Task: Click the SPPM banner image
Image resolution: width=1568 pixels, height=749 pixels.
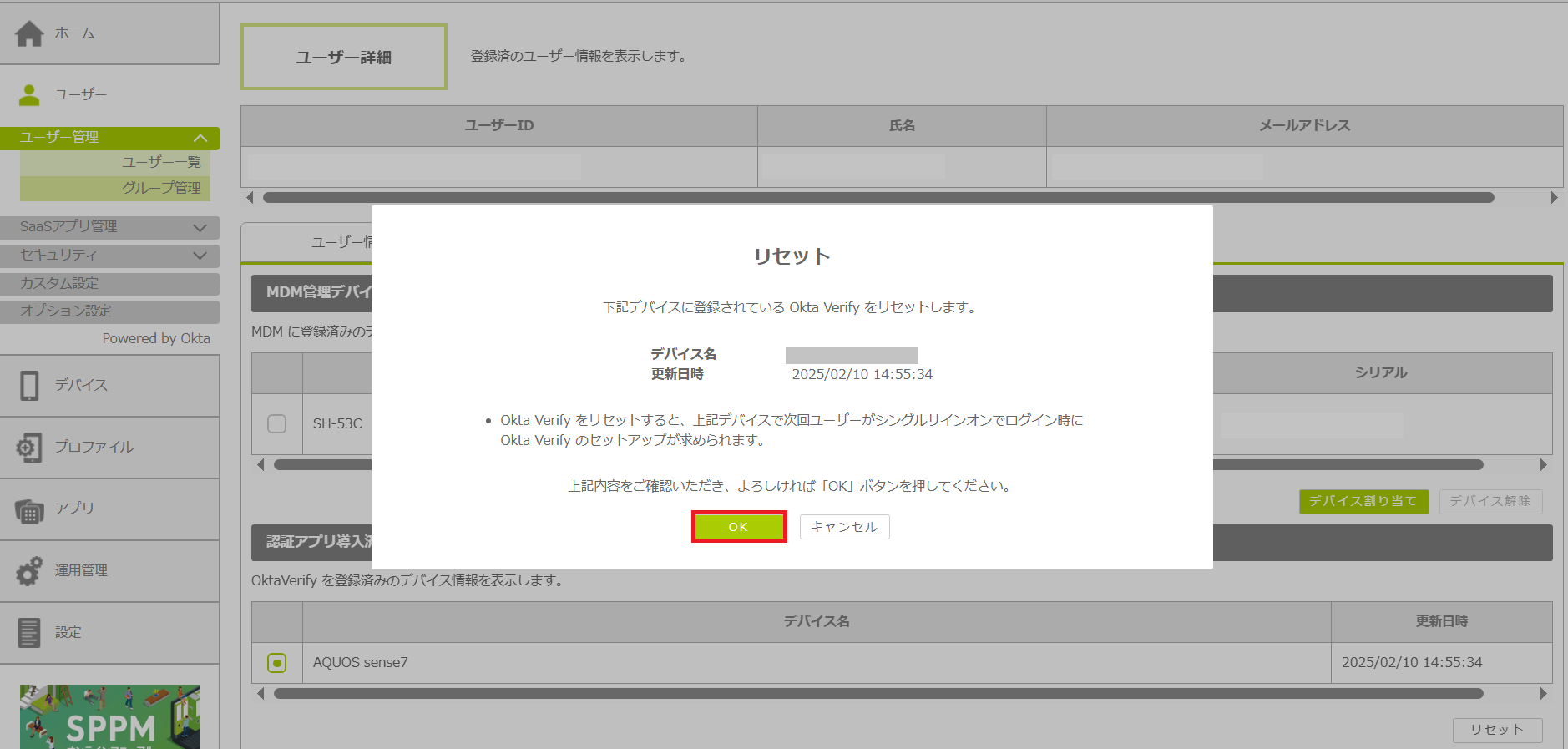Action: (110, 717)
